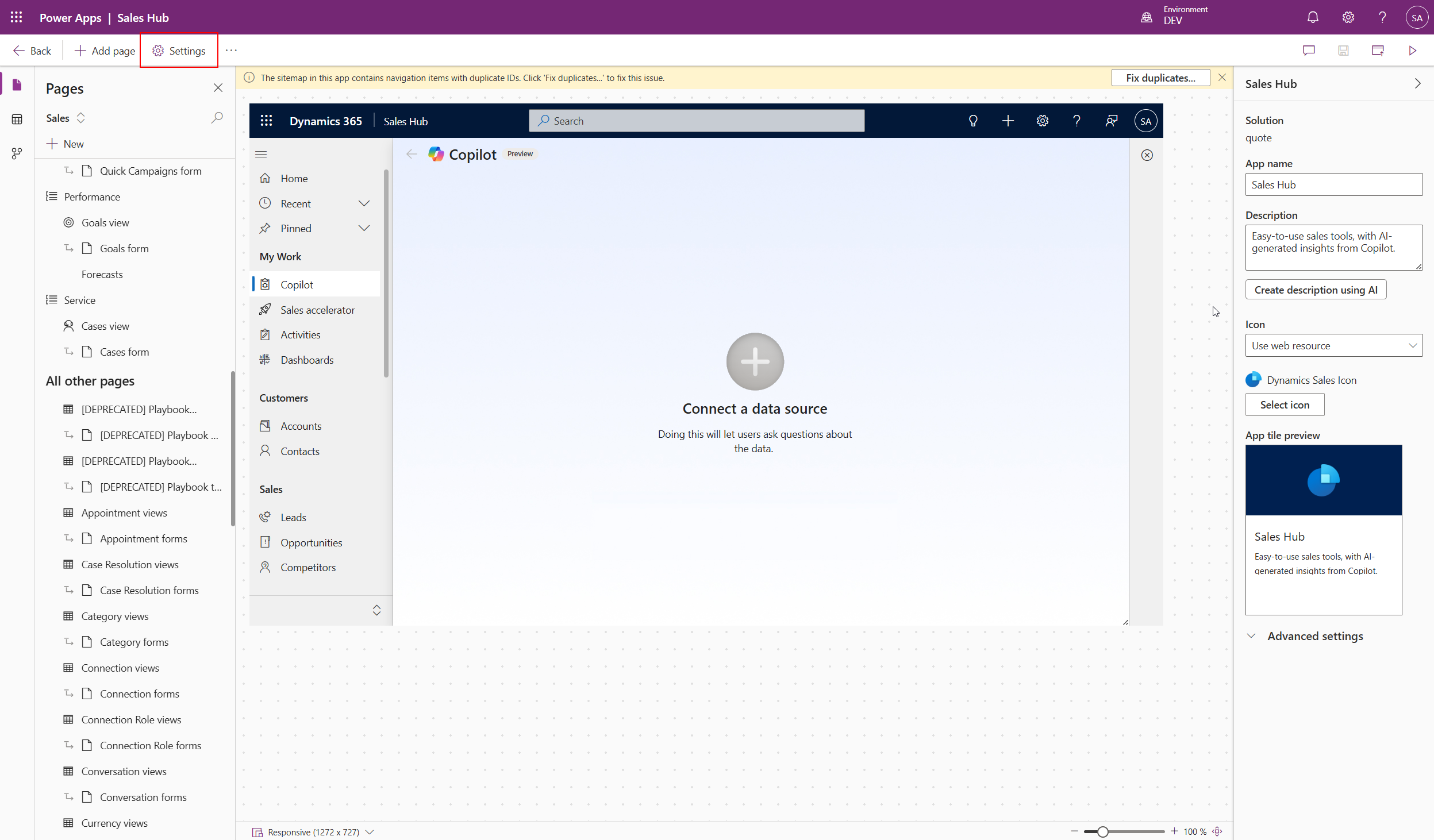
Task: Click Add page
Action: click(105, 51)
